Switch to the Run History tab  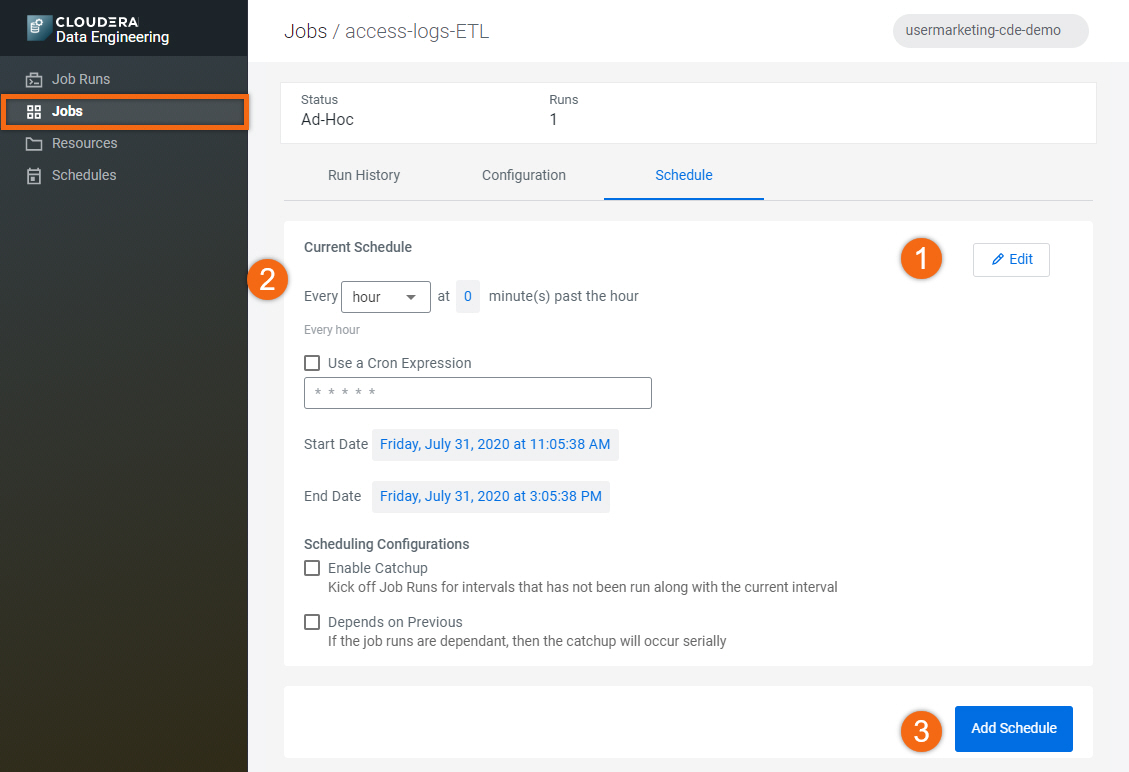pyautogui.click(x=364, y=175)
